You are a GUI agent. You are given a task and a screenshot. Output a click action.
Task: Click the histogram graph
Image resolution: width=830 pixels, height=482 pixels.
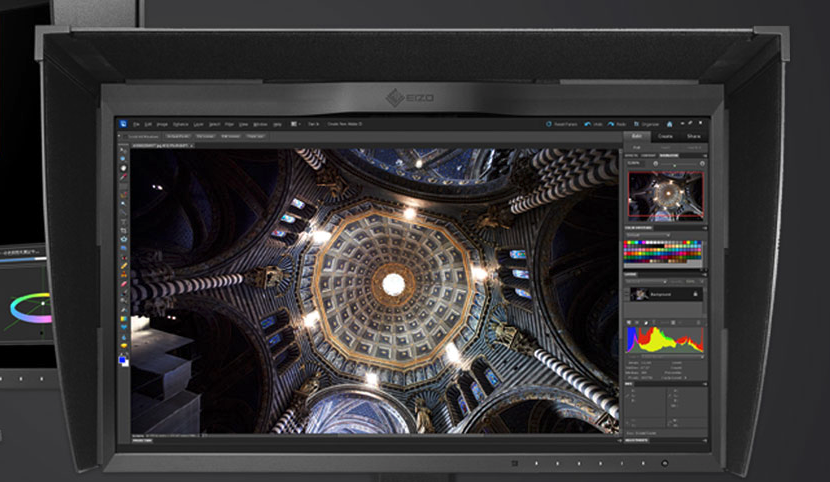(x=665, y=340)
